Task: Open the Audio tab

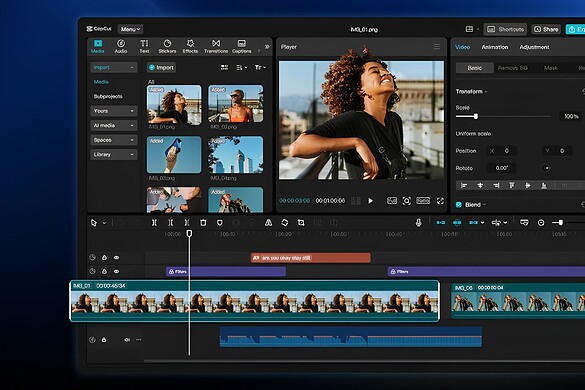Action: coord(121,47)
